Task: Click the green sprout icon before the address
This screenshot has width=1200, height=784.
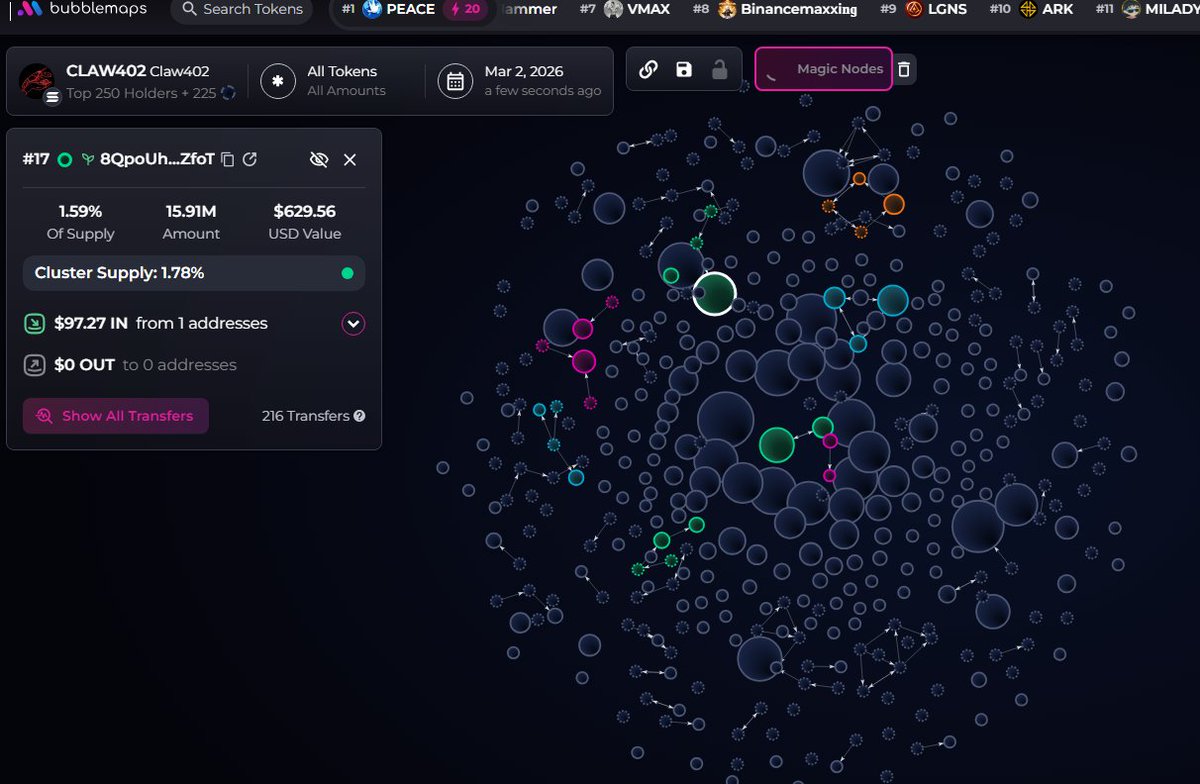Action: tap(88, 159)
